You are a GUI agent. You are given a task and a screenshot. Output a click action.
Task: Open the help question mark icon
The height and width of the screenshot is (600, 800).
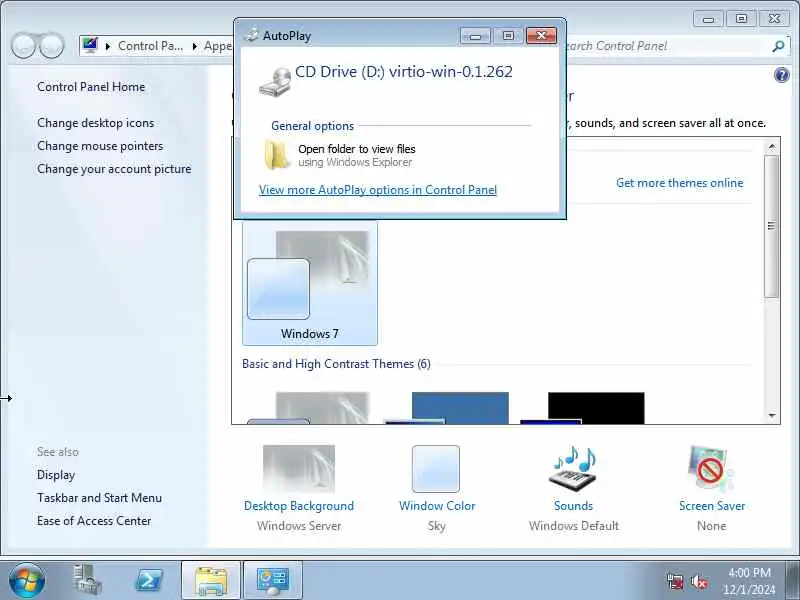coord(781,76)
